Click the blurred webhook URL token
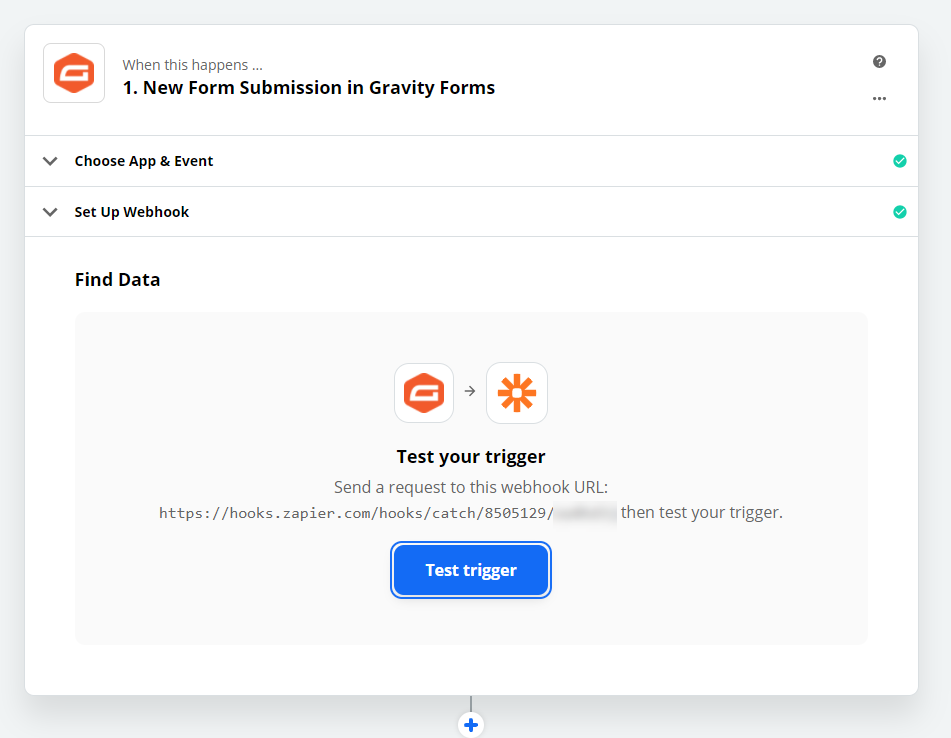951x738 pixels. point(585,513)
